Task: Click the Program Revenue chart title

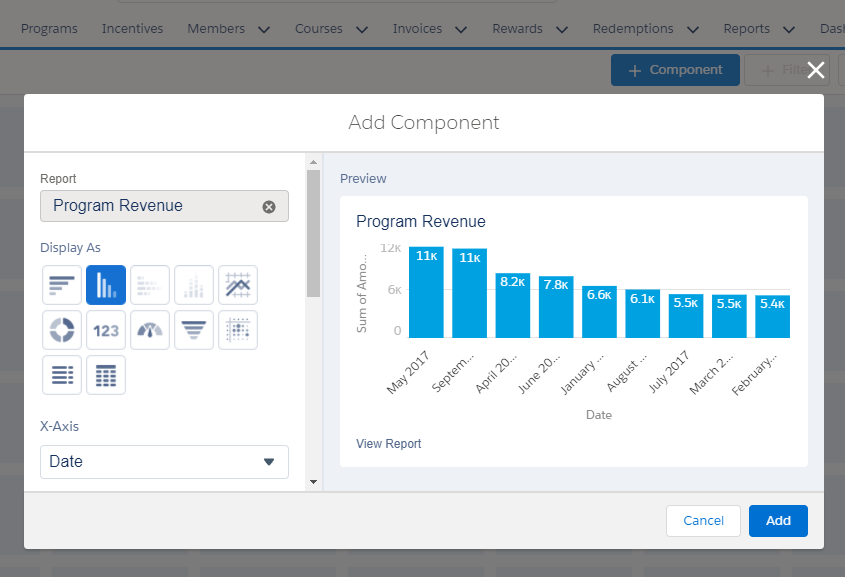Action: [x=421, y=221]
